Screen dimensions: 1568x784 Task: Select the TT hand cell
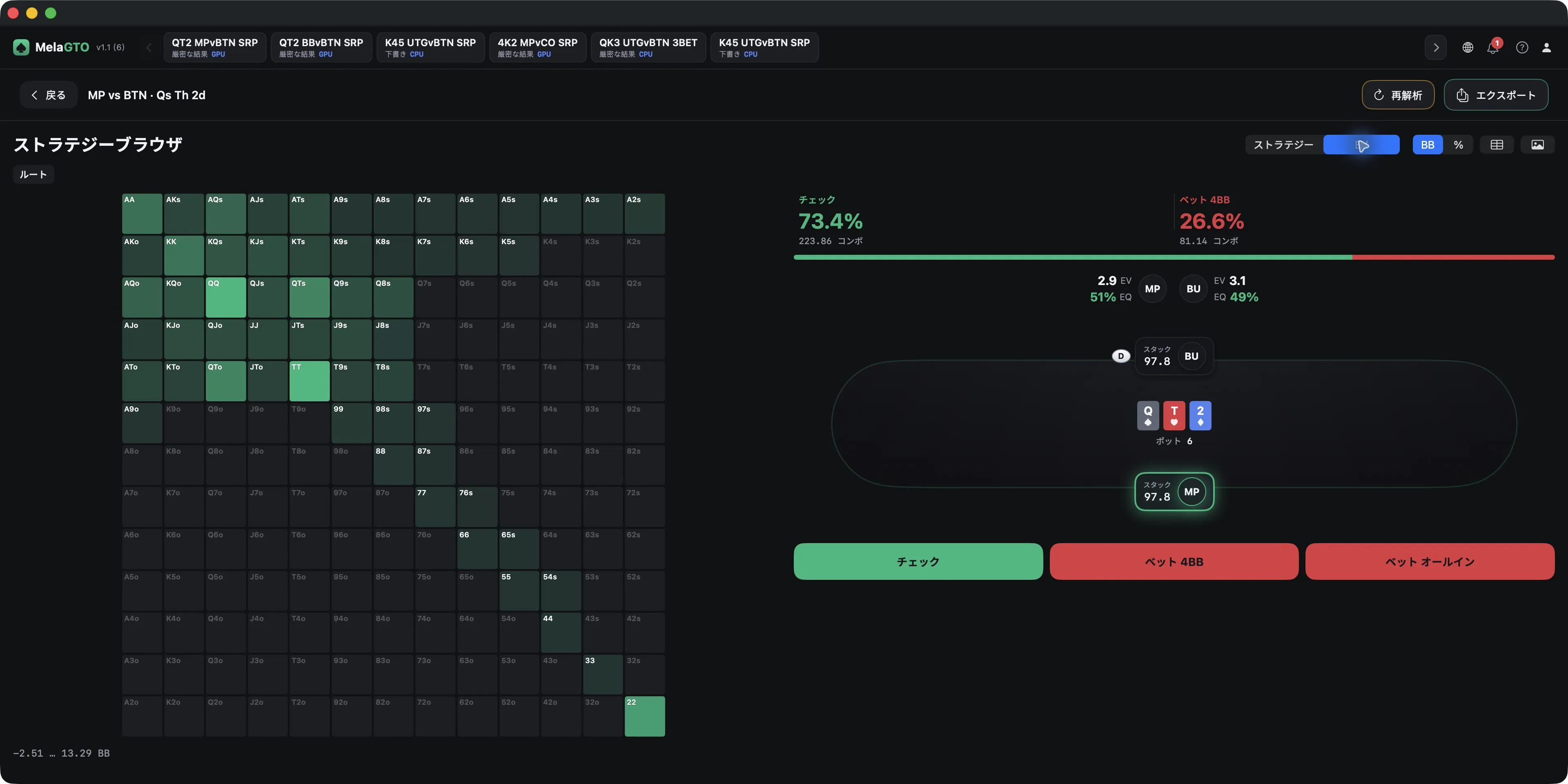pos(309,381)
